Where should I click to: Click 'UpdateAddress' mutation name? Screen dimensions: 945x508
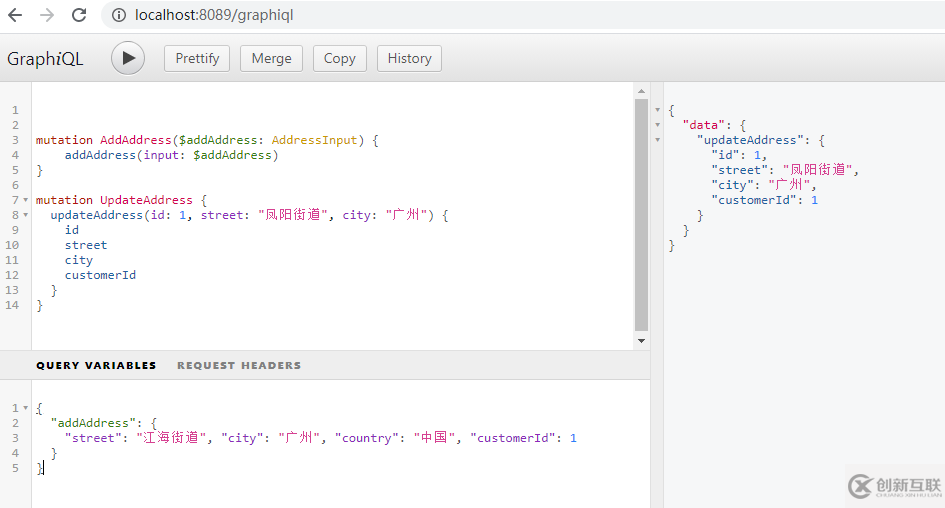point(146,200)
